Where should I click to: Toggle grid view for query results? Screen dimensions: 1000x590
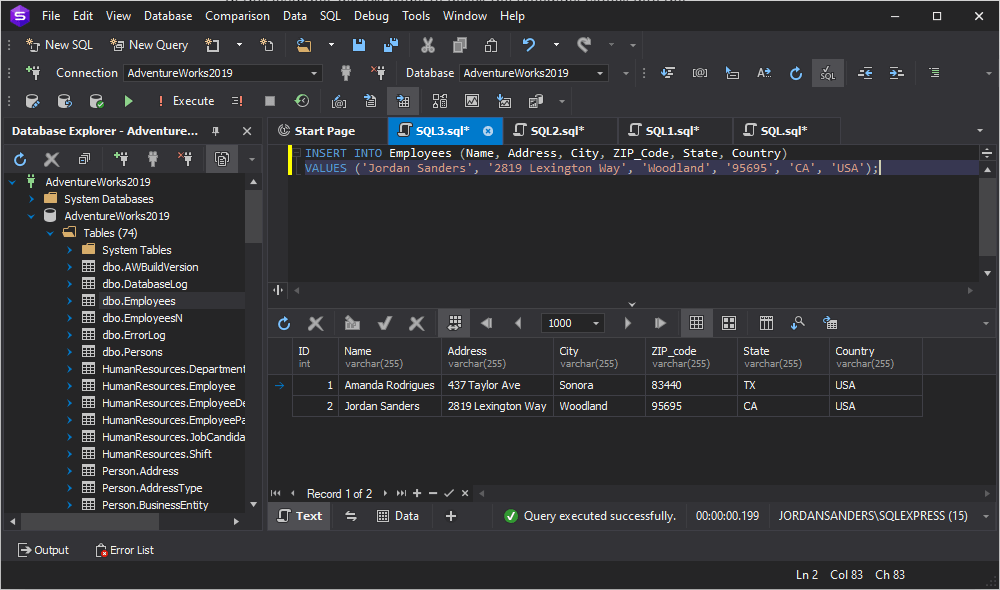tap(696, 322)
